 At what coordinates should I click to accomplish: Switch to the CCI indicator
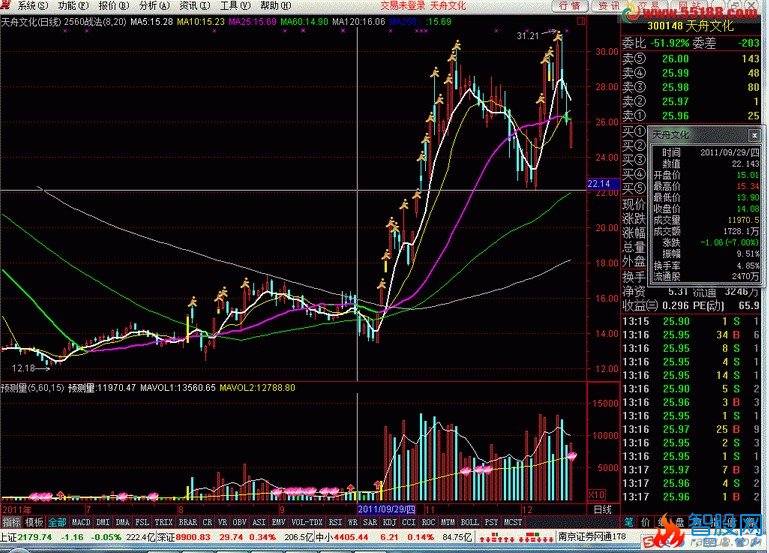coord(409,523)
